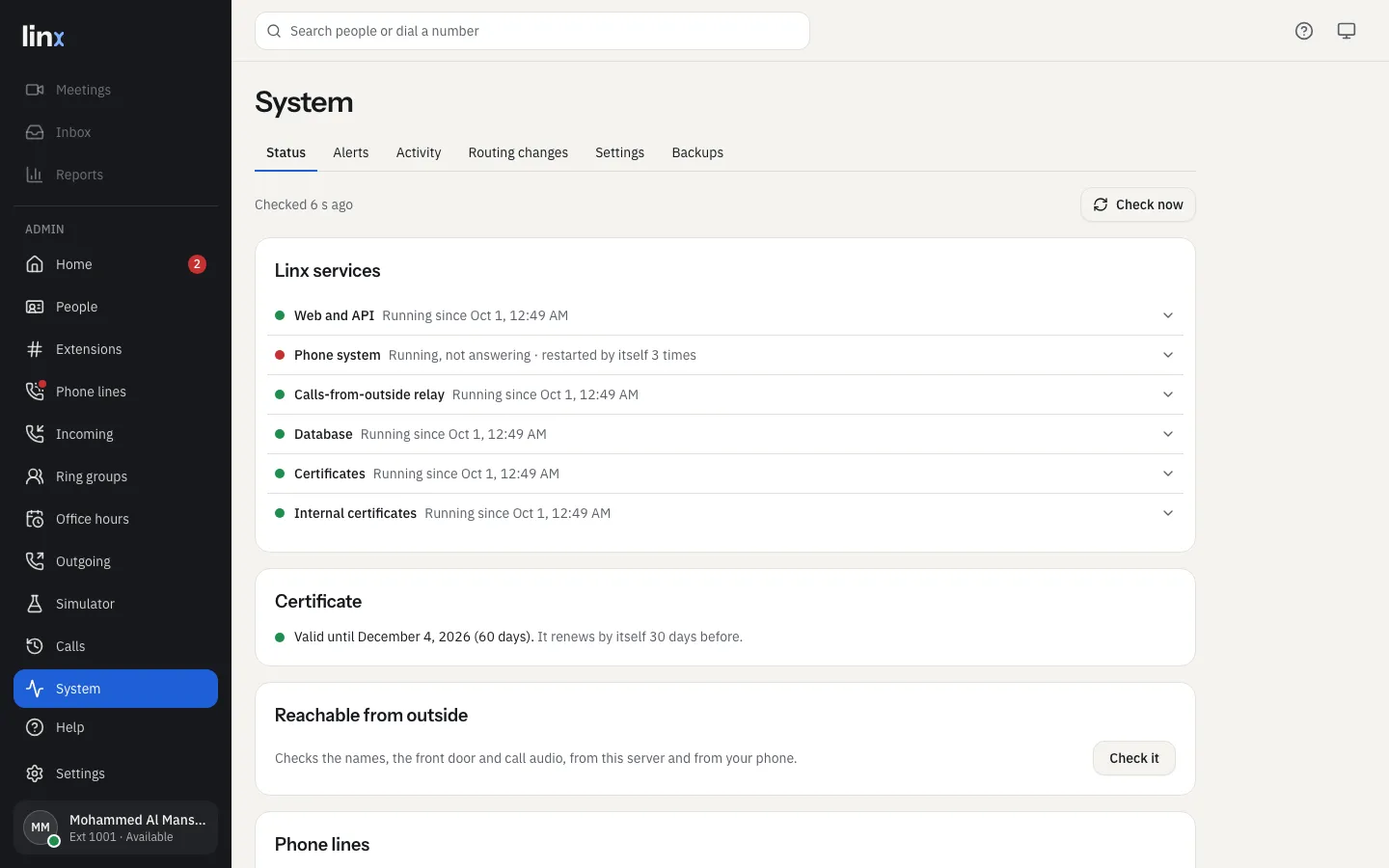Click the 'System' page heading

tap(304, 102)
